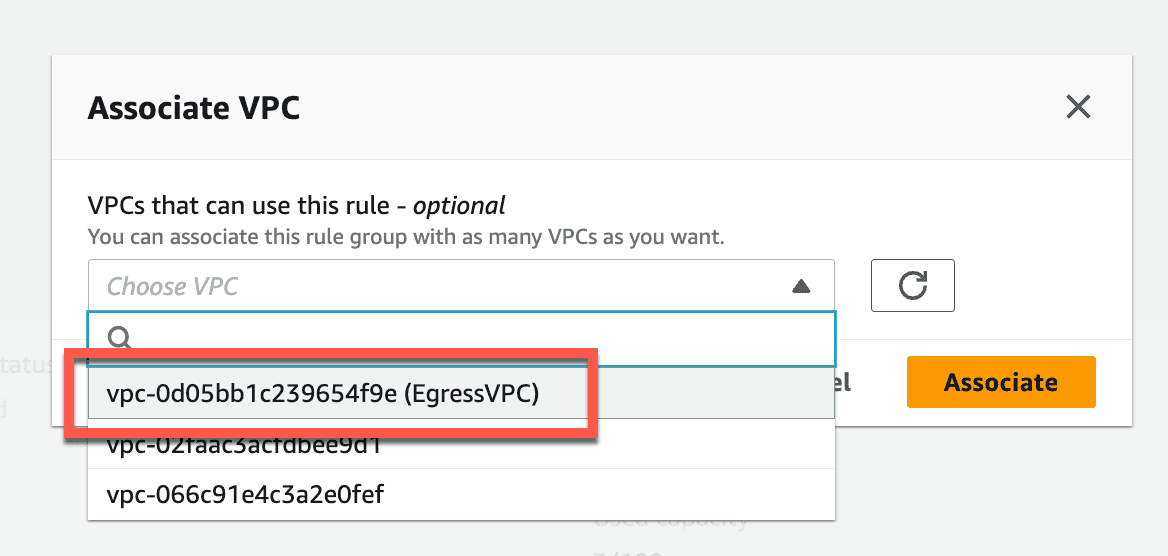1168x556 pixels.
Task: Click the Associate VPC dialog heading
Action: pyautogui.click(x=194, y=108)
